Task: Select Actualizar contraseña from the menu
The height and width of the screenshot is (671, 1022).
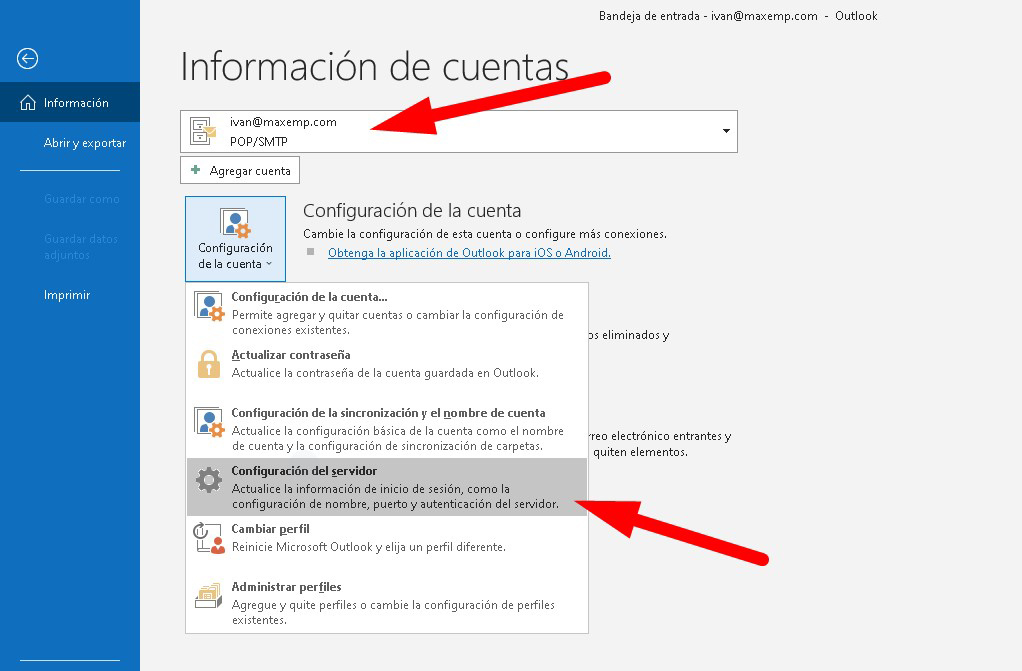Action: pos(291,355)
